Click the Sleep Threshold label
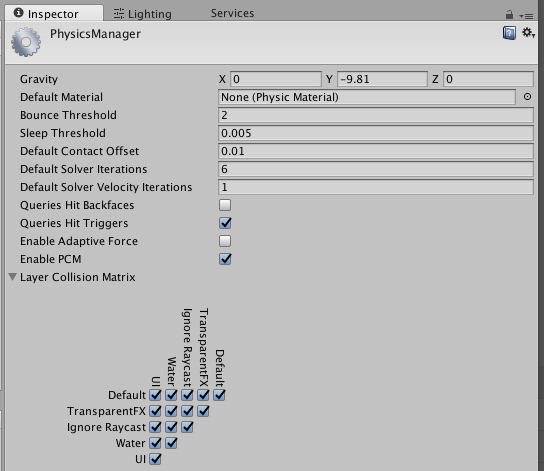This screenshot has height=471, width=544. point(63,133)
